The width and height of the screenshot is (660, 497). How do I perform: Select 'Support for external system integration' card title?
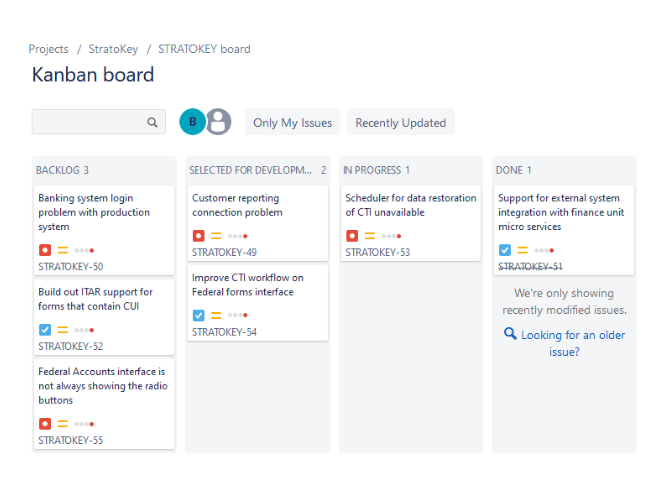click(561, 212)
